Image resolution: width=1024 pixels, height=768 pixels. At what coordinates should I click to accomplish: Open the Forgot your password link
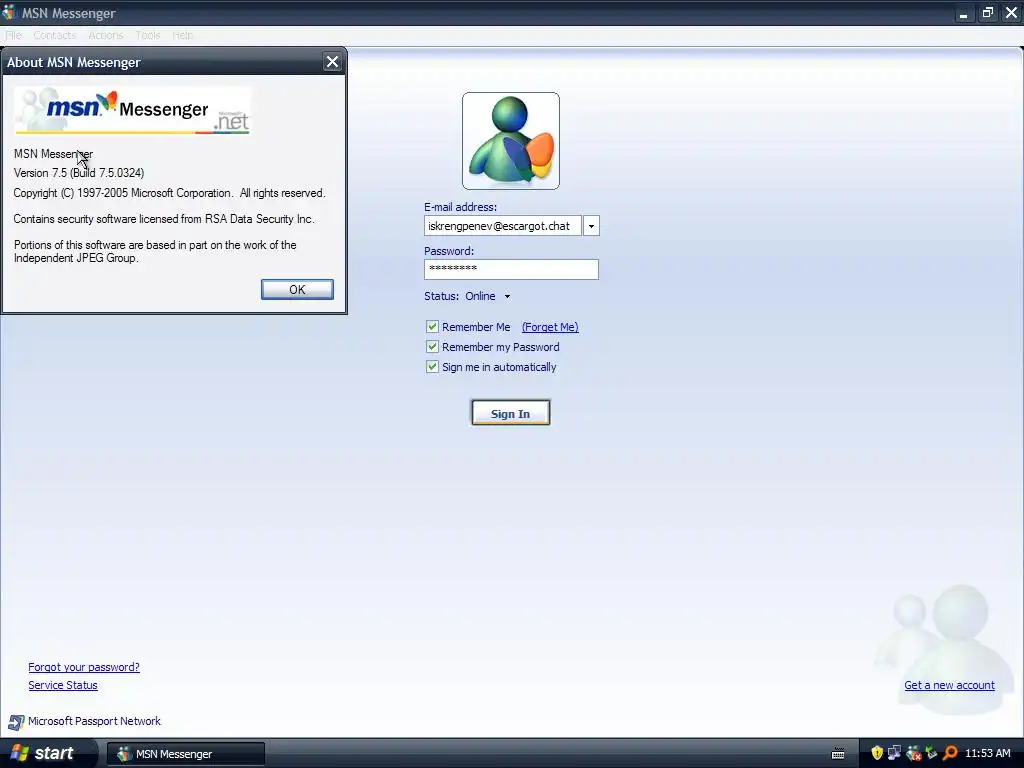(x=84, y=667)
